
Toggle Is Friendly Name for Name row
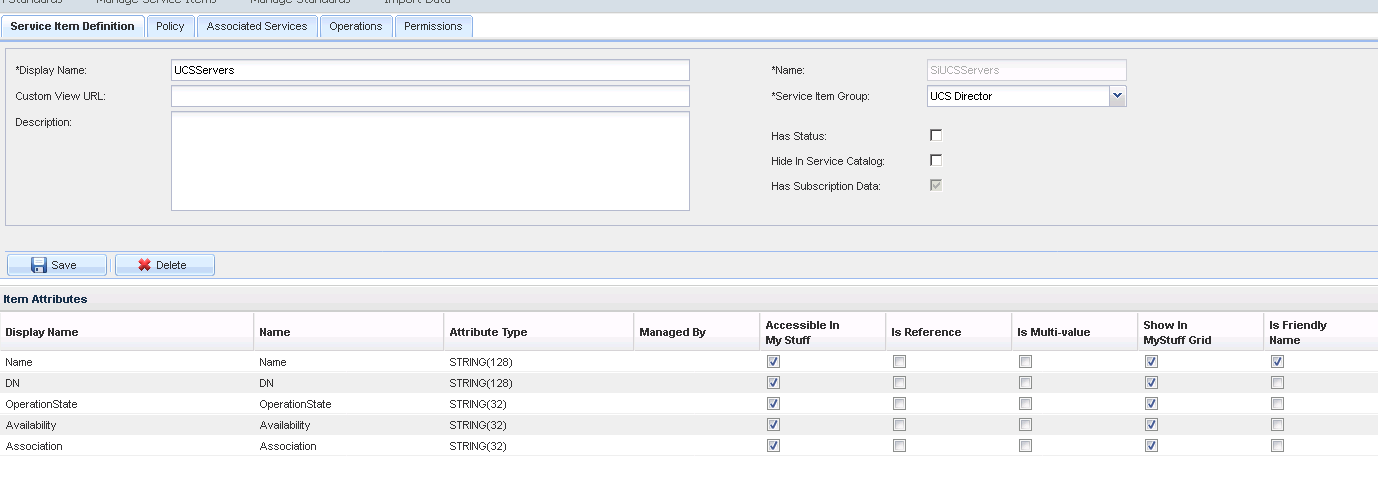[x=1277, y=362]
